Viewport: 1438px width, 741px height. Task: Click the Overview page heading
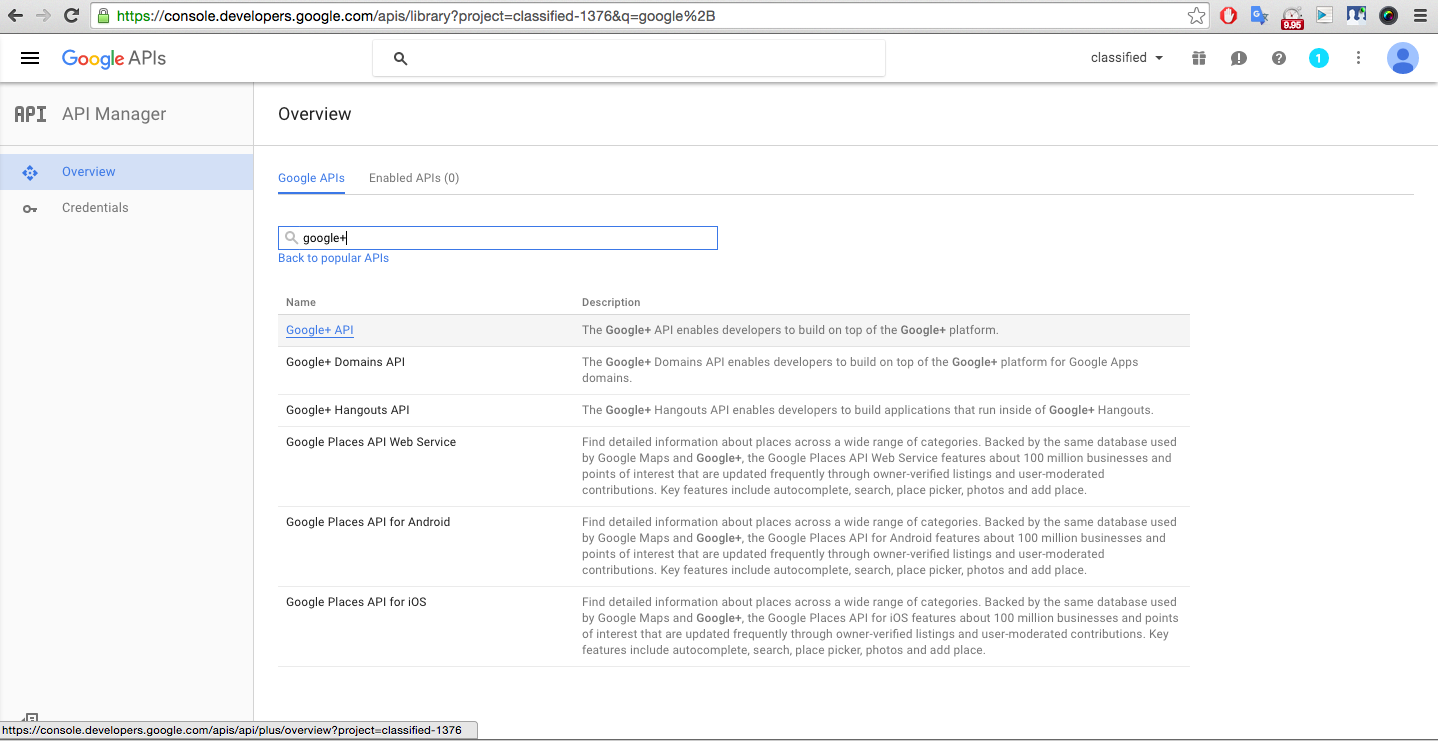[315, 114]
